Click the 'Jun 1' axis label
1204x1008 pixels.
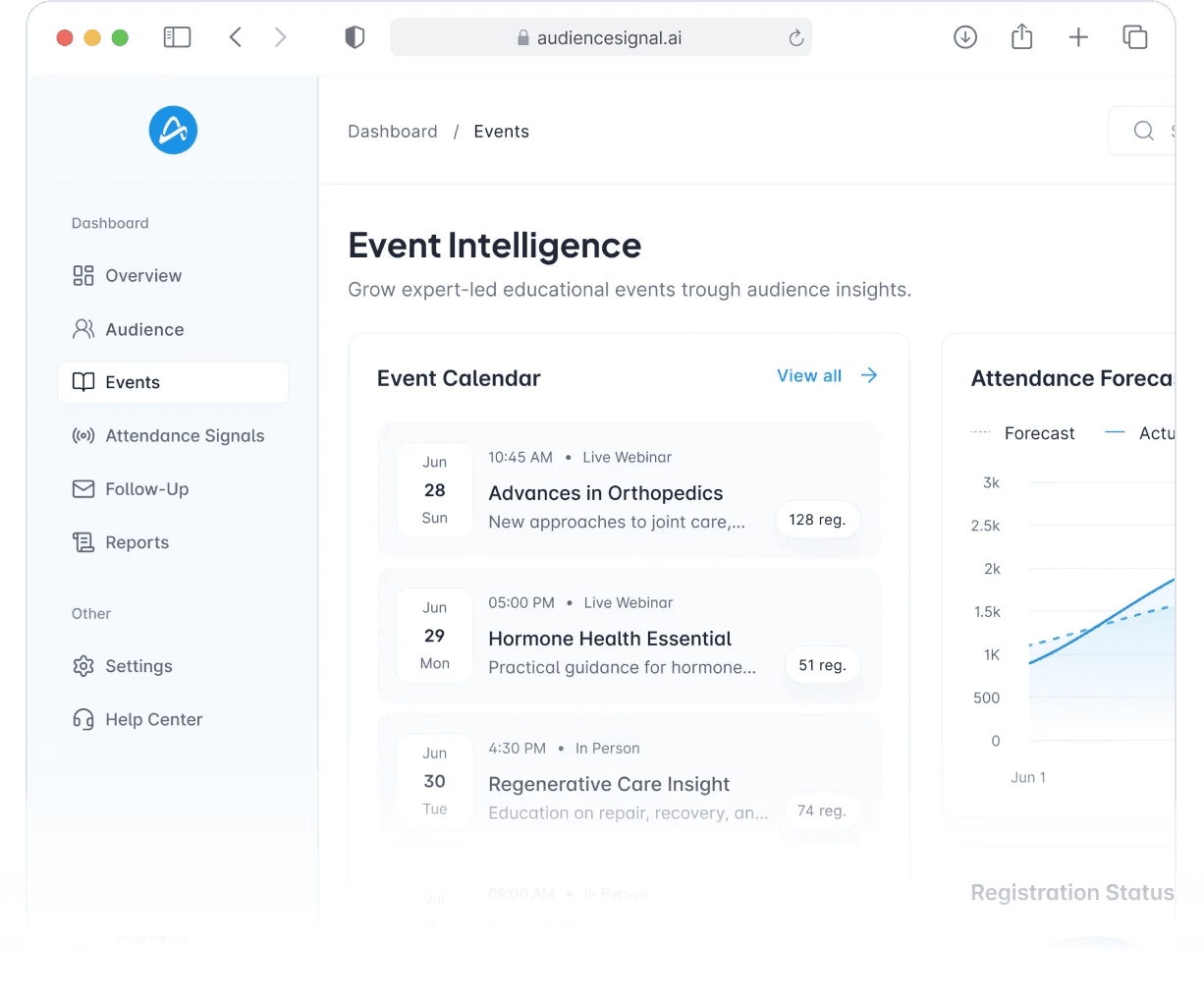click(1028, 777)
